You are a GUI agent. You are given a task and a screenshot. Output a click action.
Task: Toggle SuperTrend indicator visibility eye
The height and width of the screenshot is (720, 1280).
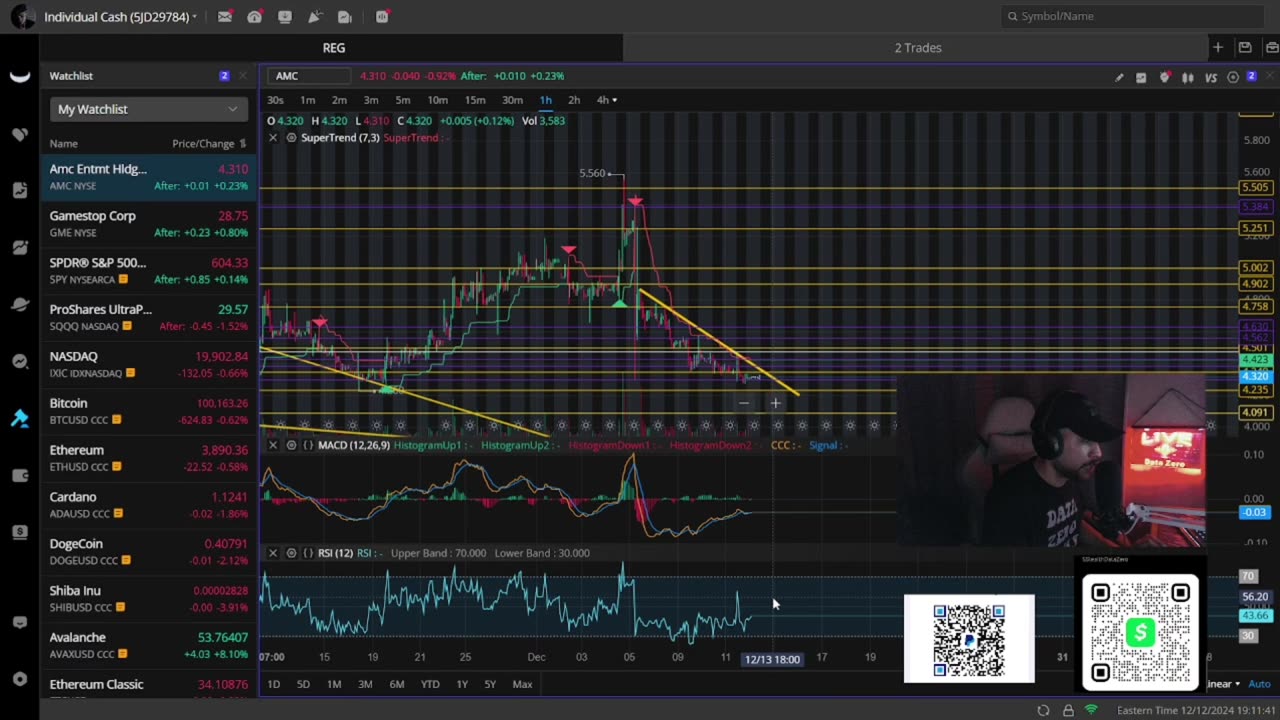291,137
